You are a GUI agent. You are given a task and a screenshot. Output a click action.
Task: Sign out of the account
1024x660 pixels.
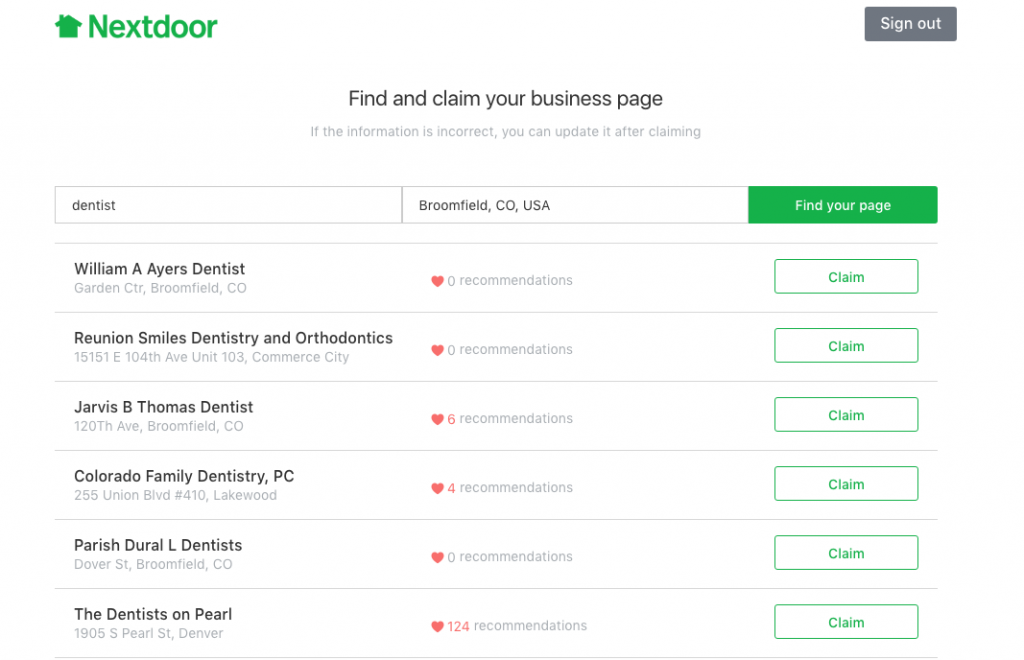click(x=910, y=24)
